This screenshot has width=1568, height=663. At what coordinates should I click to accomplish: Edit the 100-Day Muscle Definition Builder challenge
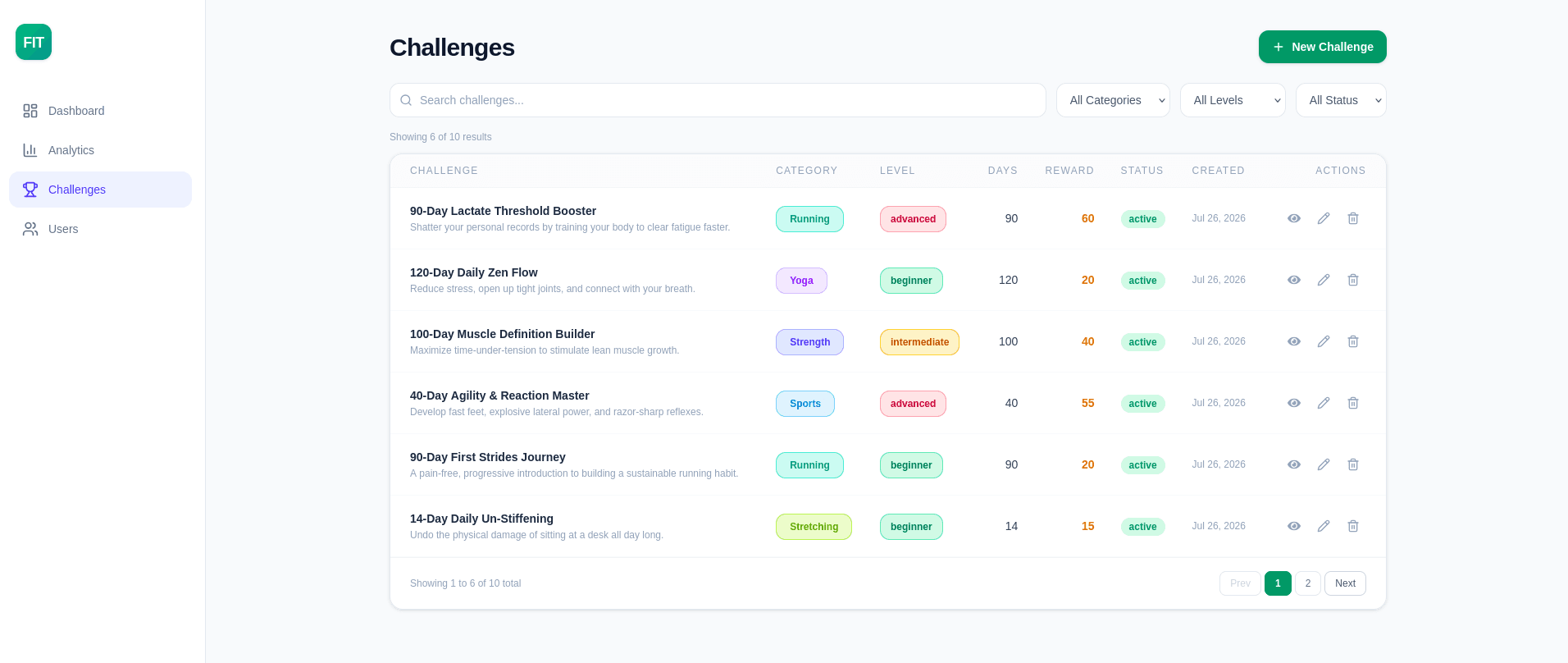pos(1324,341)
